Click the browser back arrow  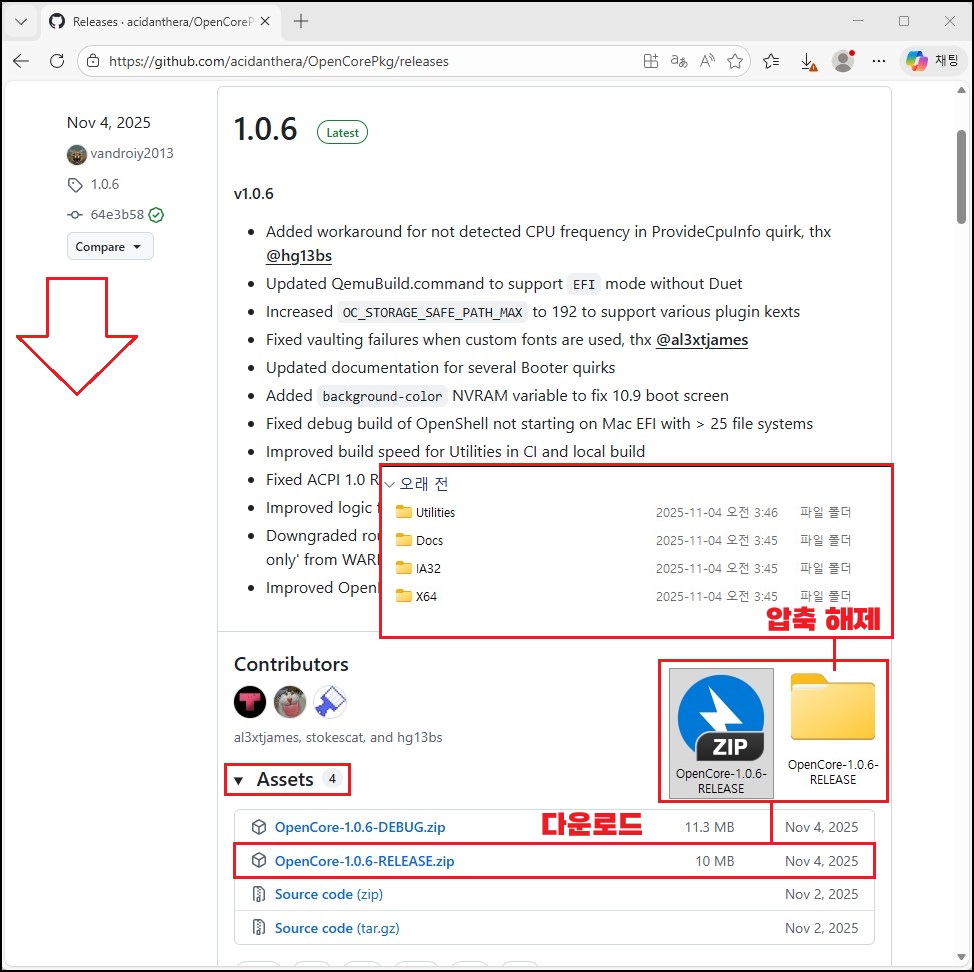point(21,61)
